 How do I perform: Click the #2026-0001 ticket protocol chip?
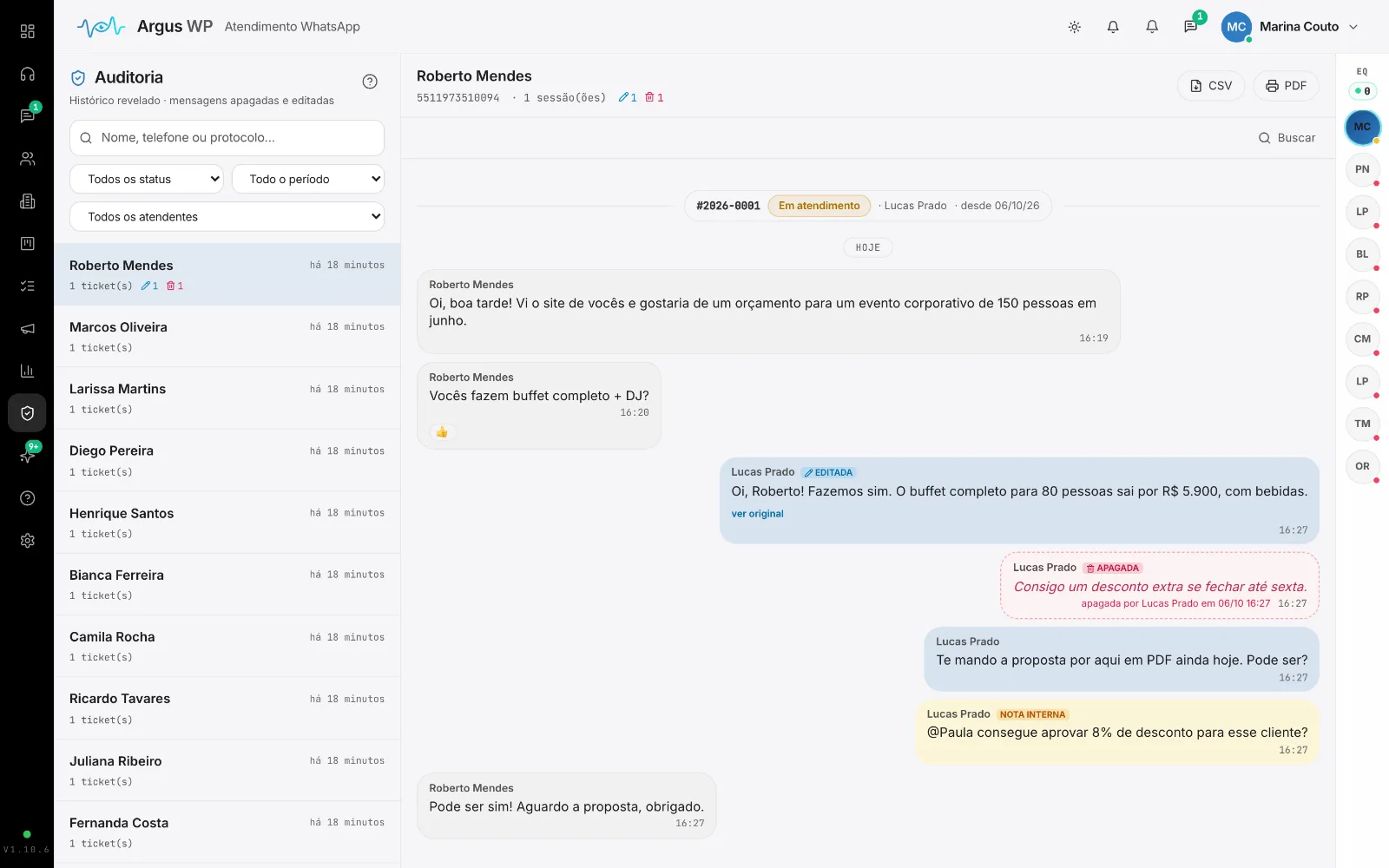[728, 206]
